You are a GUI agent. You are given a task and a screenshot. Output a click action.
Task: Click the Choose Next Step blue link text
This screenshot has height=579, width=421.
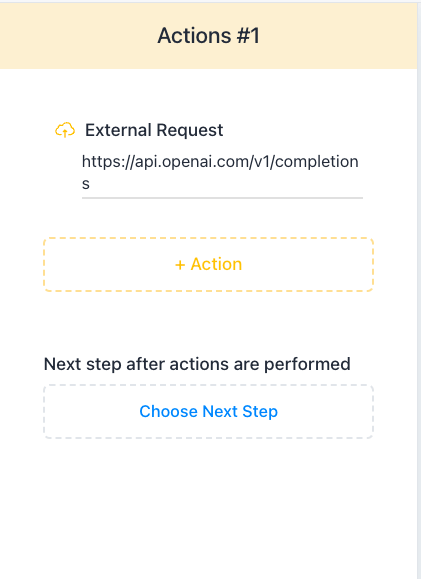[209, 411]
